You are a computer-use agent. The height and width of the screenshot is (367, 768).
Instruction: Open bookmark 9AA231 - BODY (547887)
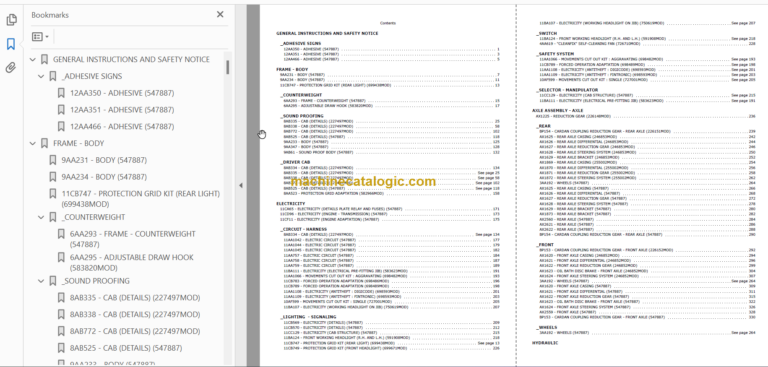[104, 160]
